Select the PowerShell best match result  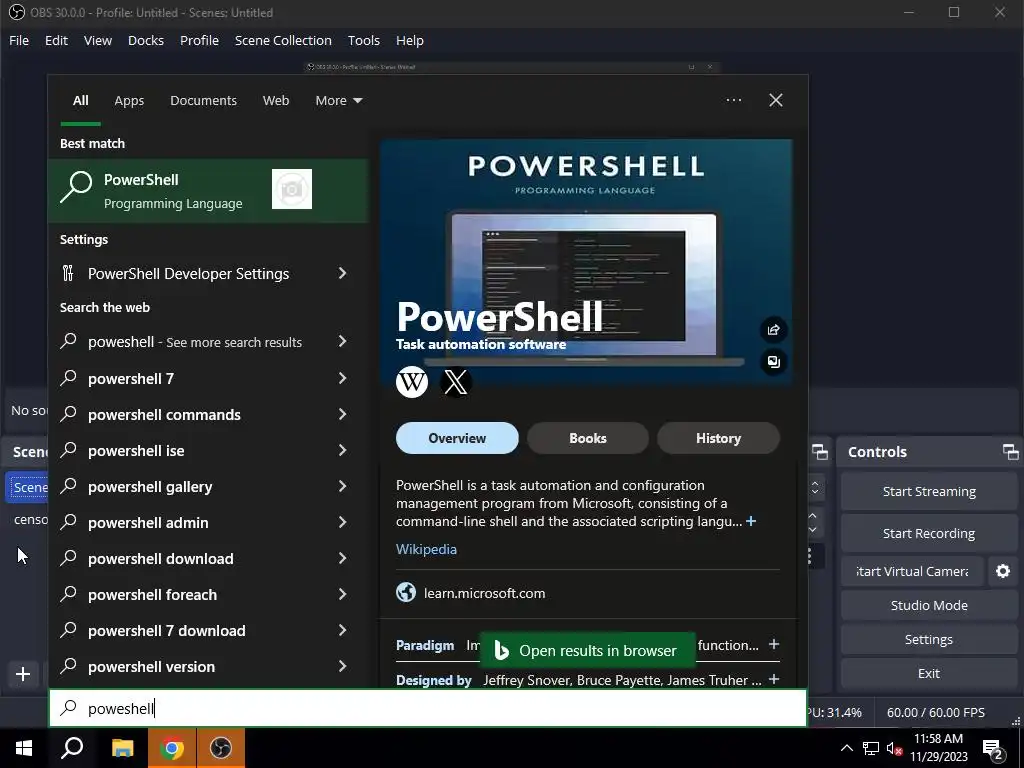208,191
